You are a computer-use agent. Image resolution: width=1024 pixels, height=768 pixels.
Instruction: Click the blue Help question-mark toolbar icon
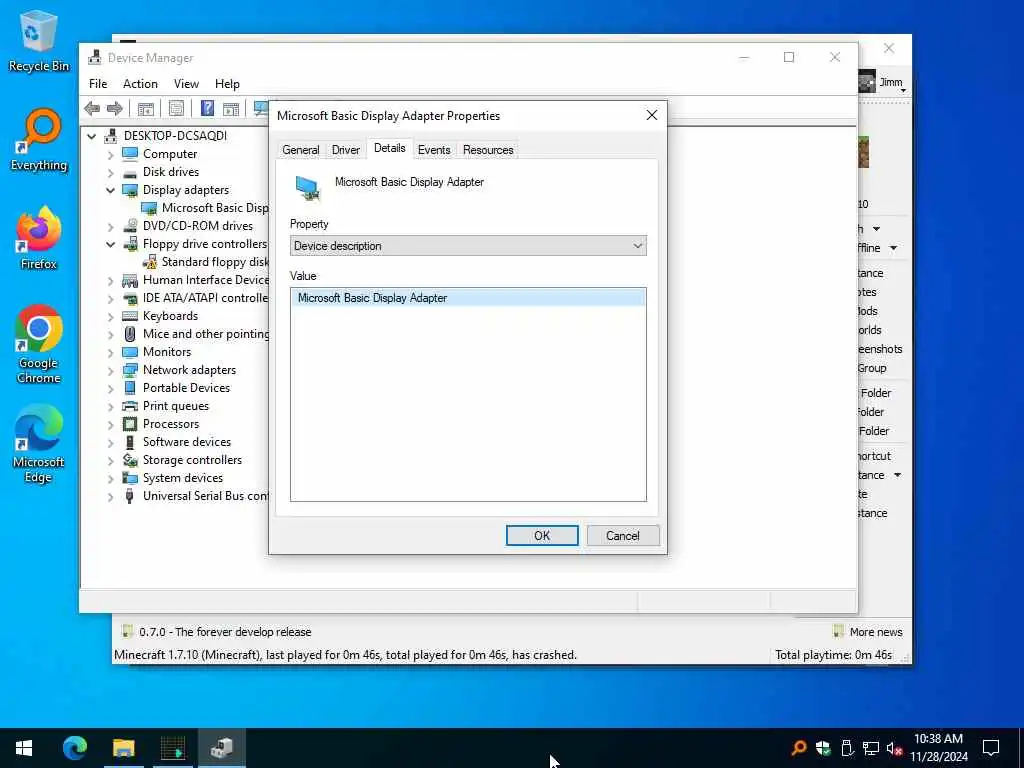click(x=207, y=108)
